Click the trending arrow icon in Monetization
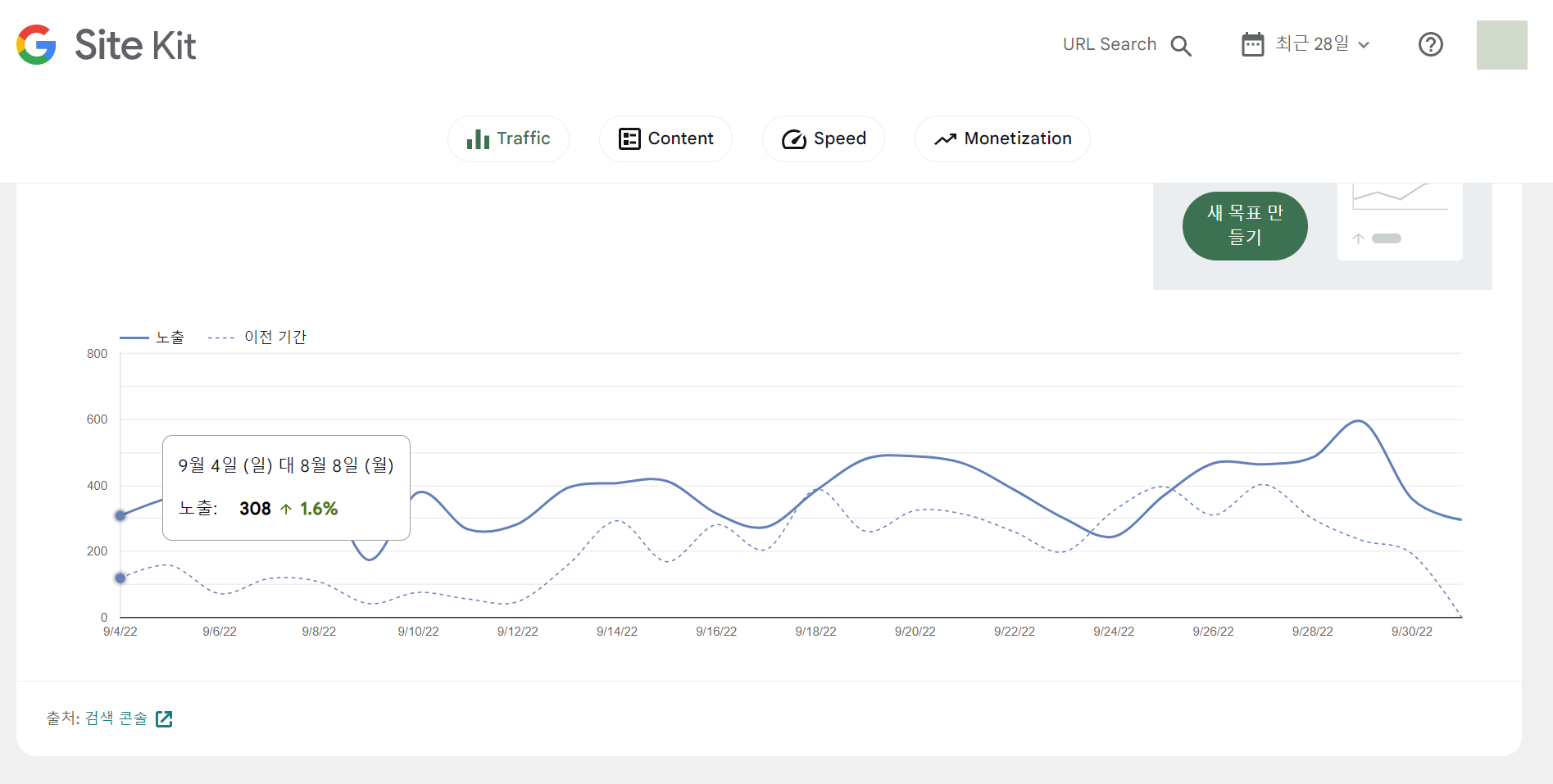1553x784 pixels. [946, 139]
